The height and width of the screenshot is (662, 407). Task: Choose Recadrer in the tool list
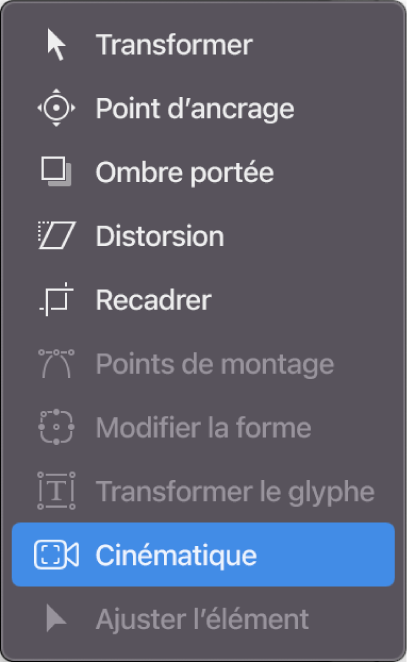click(154, 300)
